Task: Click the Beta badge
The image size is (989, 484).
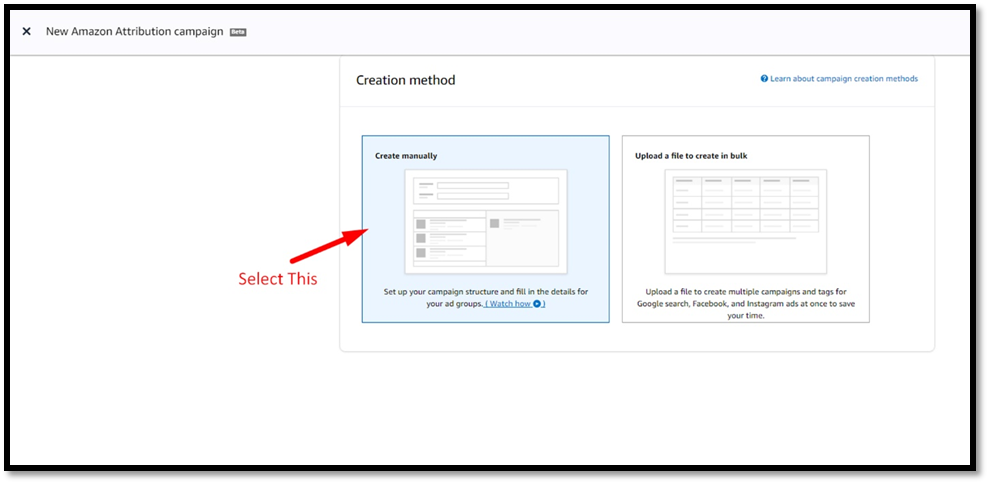Action: click(238, 32)
